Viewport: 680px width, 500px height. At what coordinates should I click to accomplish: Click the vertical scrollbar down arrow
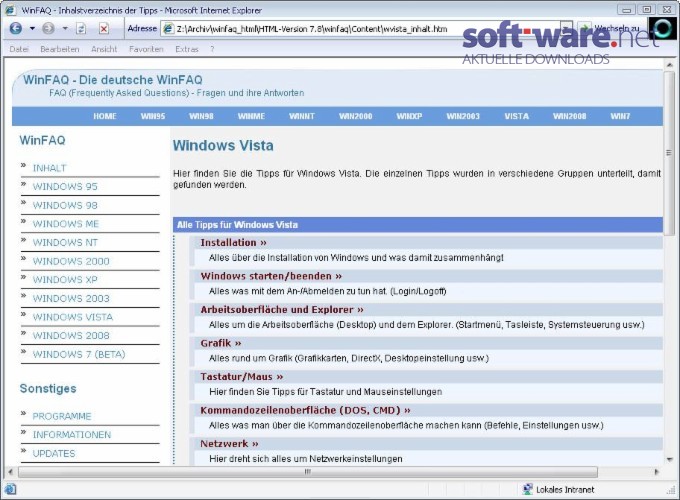(669, 459)
